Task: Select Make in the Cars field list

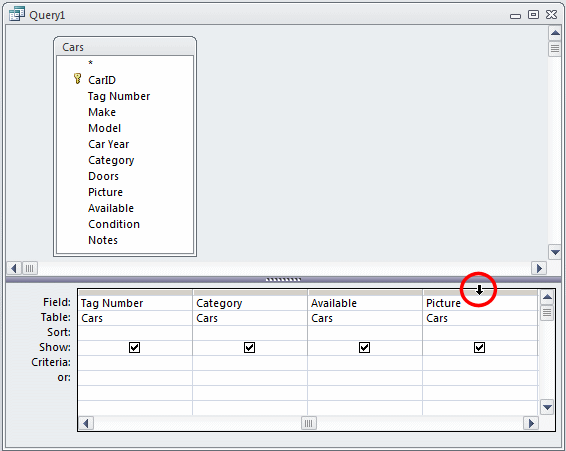Action: [102, 112]
